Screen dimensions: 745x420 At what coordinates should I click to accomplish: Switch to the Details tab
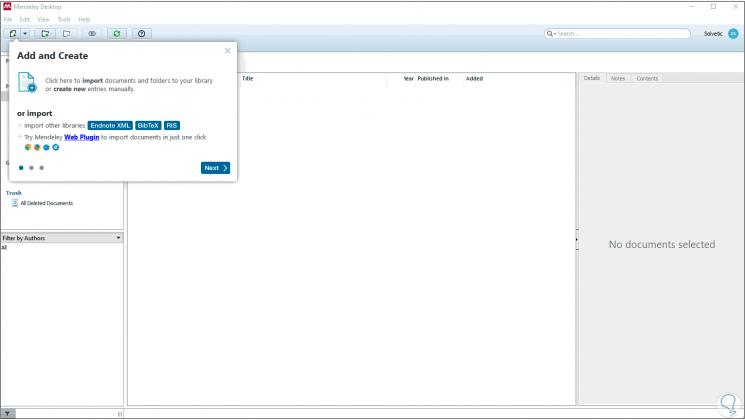tap(592, 78)
